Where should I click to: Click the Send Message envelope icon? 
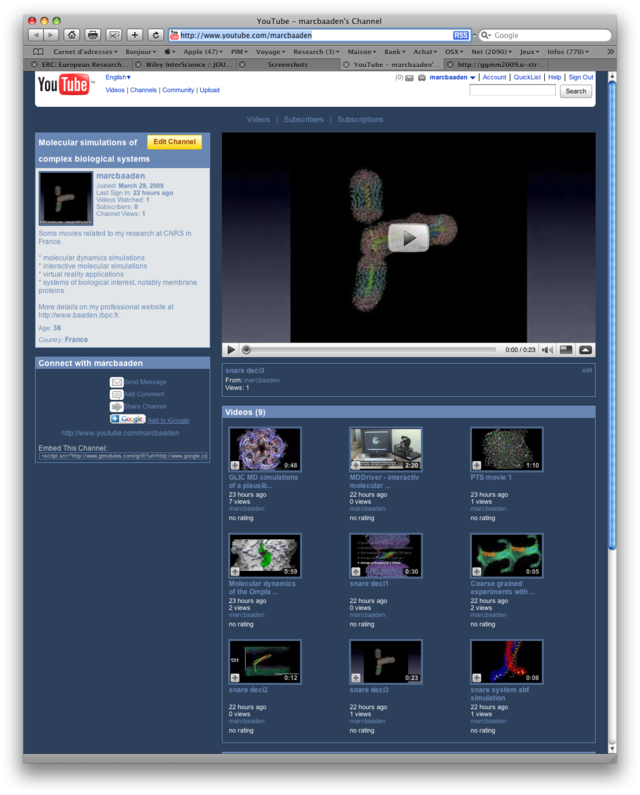pos(117,382)
